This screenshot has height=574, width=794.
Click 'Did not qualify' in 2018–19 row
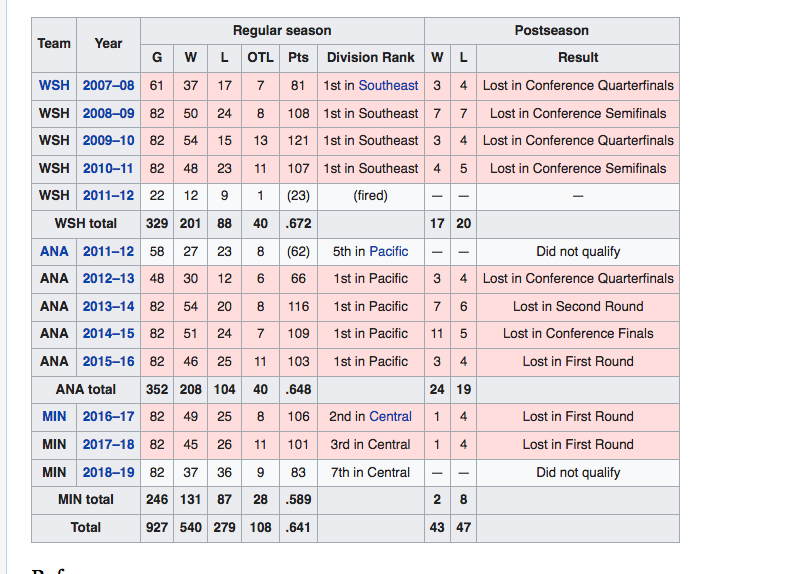pos(578,472)
